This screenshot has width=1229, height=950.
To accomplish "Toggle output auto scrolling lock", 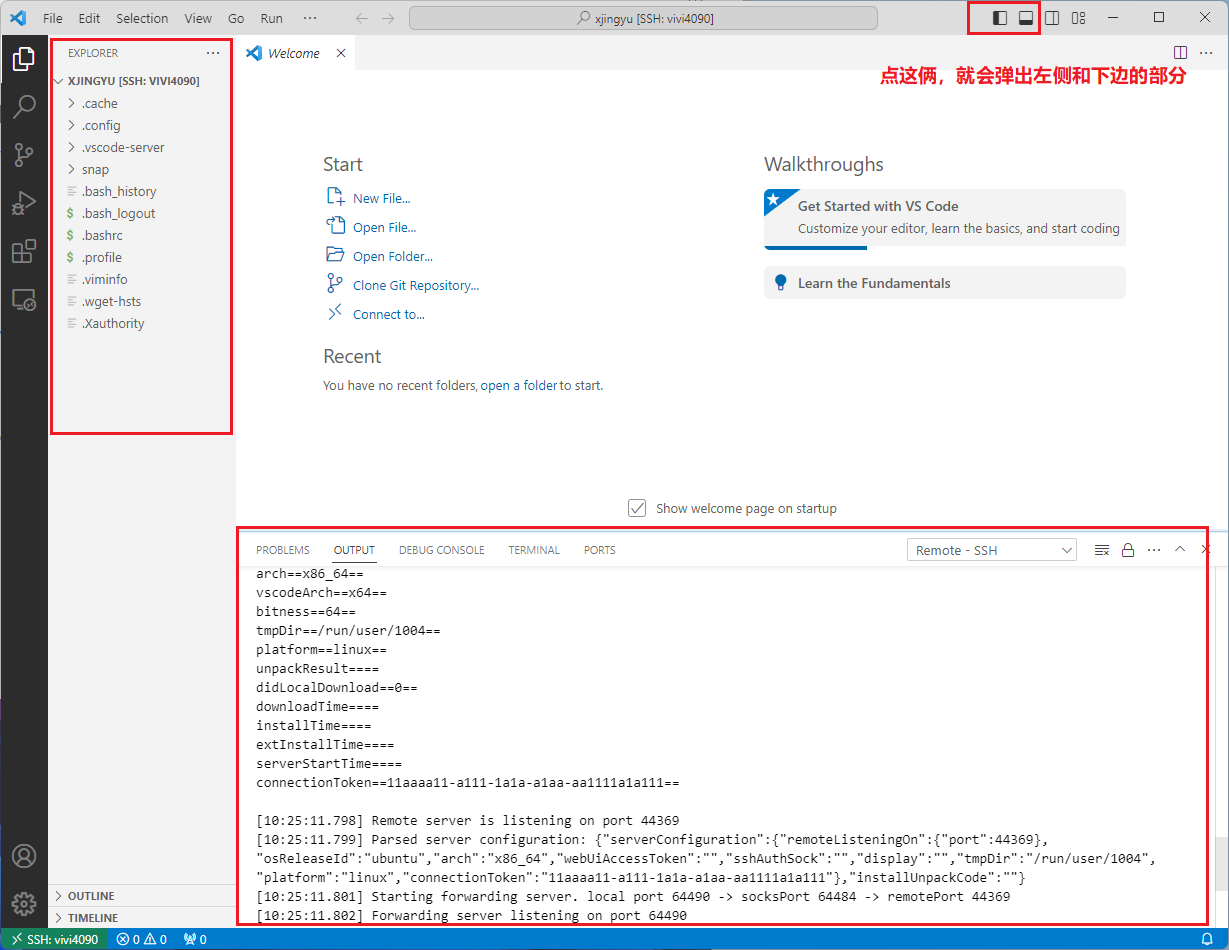I will (x=1128, y=550).
